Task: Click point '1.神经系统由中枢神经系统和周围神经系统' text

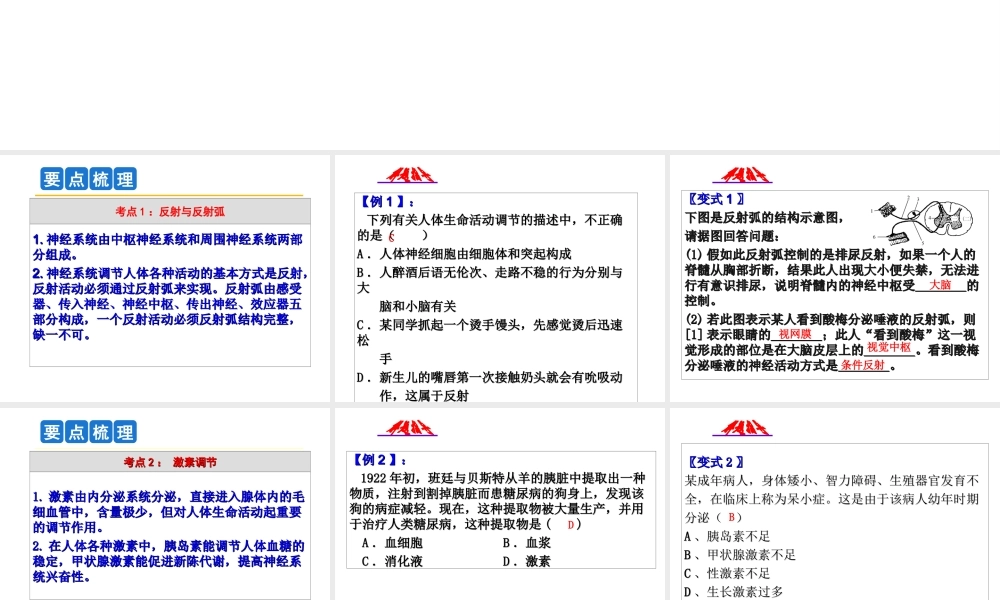Action: pos(168,247)
